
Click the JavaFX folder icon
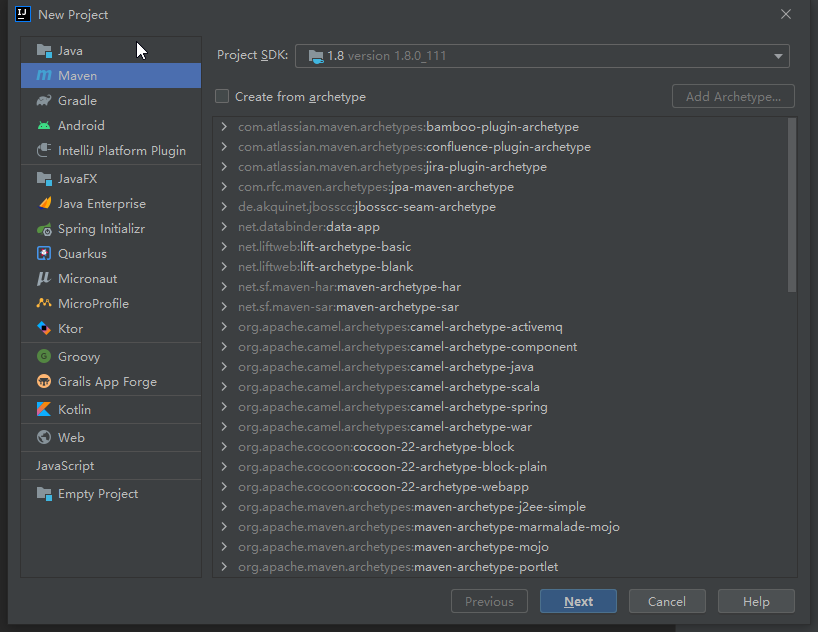pos(44,179)
